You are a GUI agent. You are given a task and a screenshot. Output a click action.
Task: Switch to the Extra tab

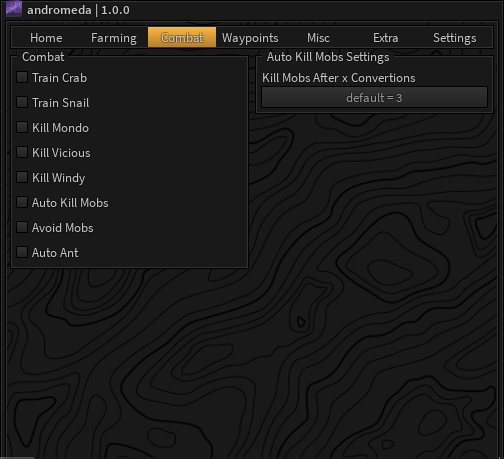click(386, 38)
